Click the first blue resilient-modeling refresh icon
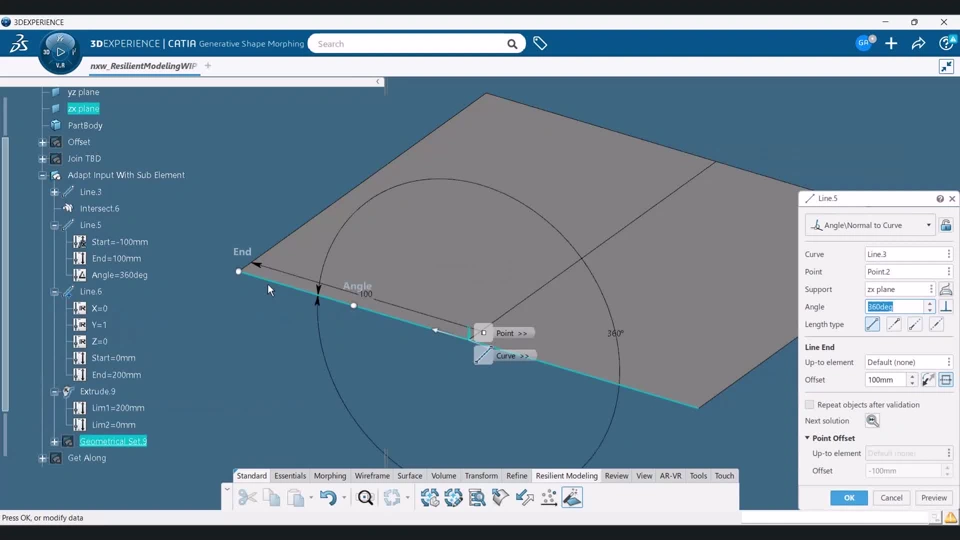 click(430, 497)
